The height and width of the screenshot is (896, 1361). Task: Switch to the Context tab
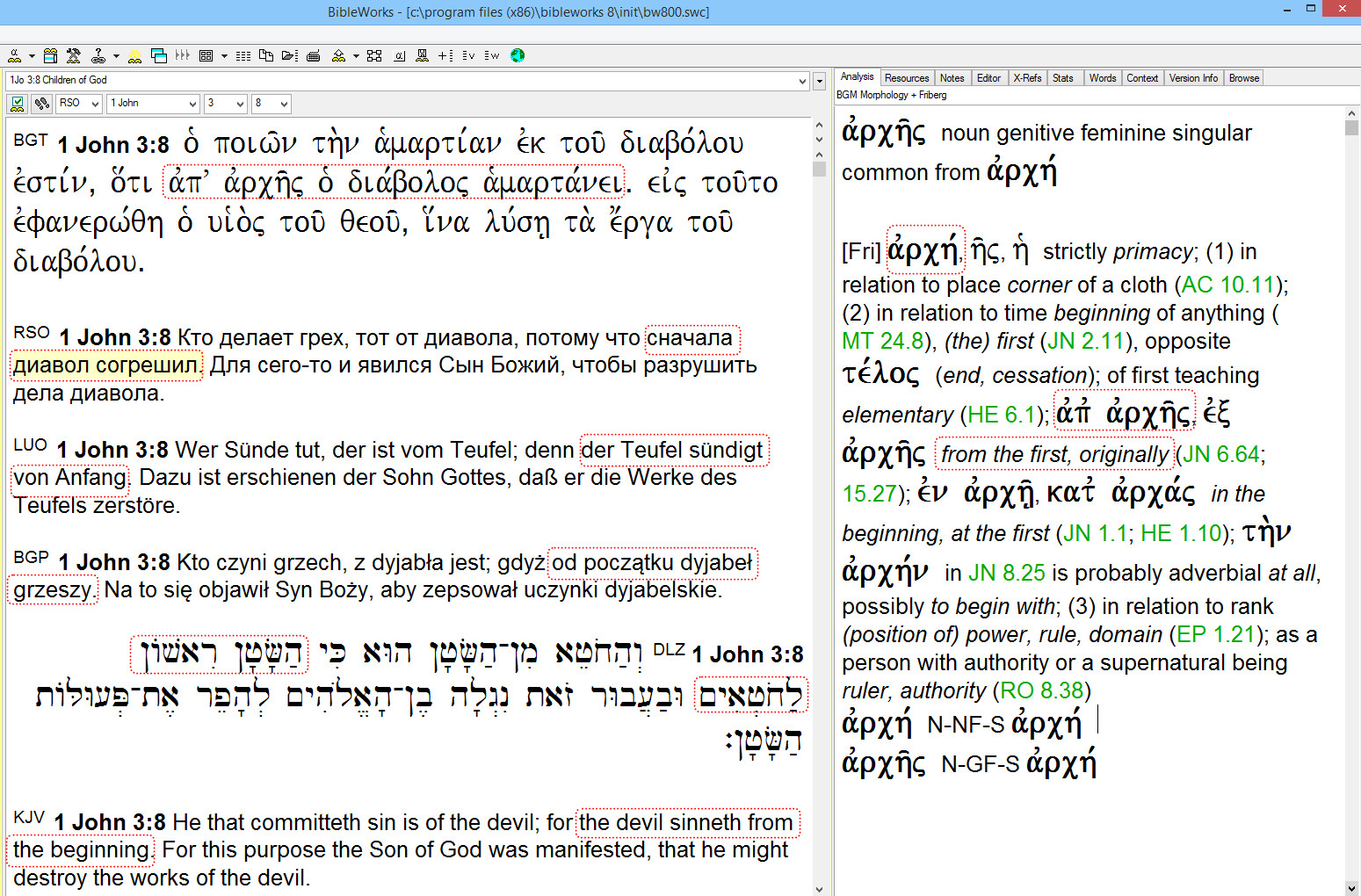(1142, 78)
